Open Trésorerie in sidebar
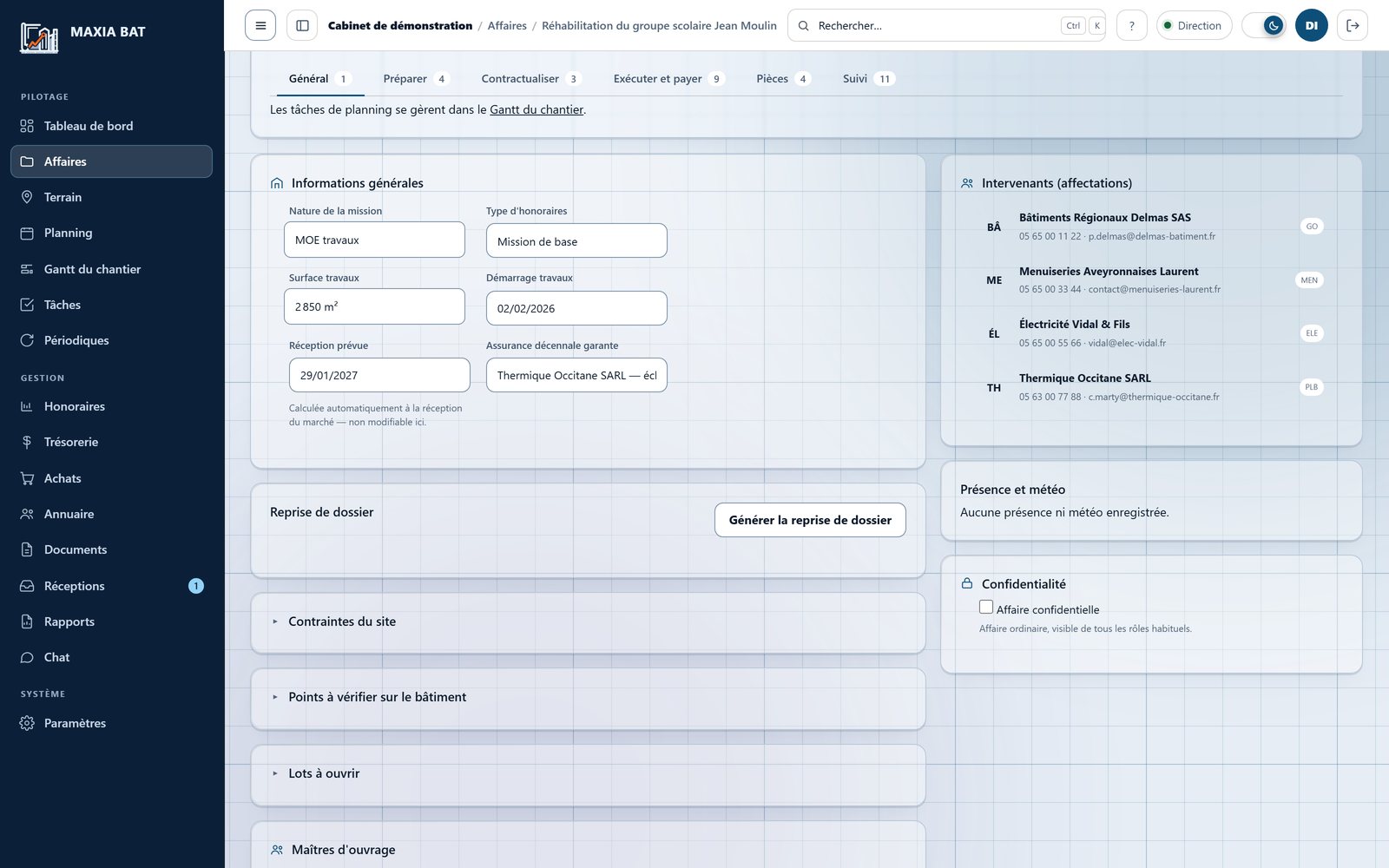This screenshot has height=868, width=1389. [x=111, y=442]
